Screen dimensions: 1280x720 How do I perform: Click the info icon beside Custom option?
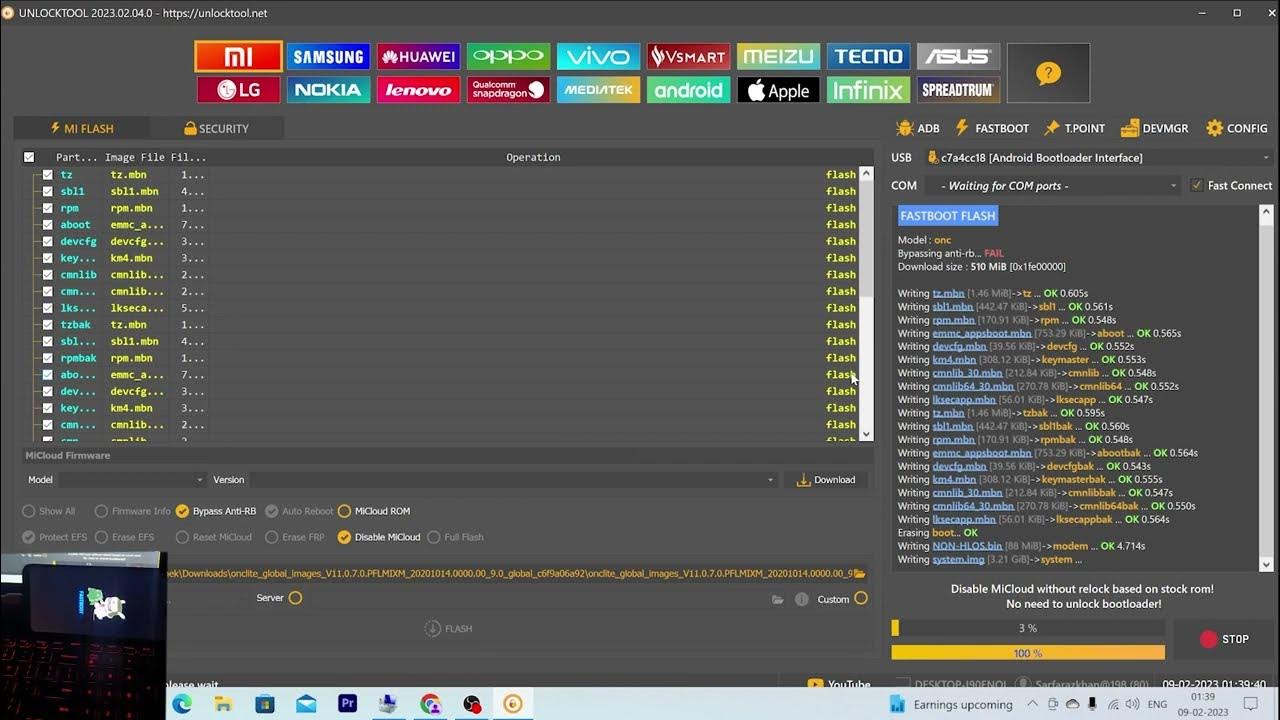[801, 599]
